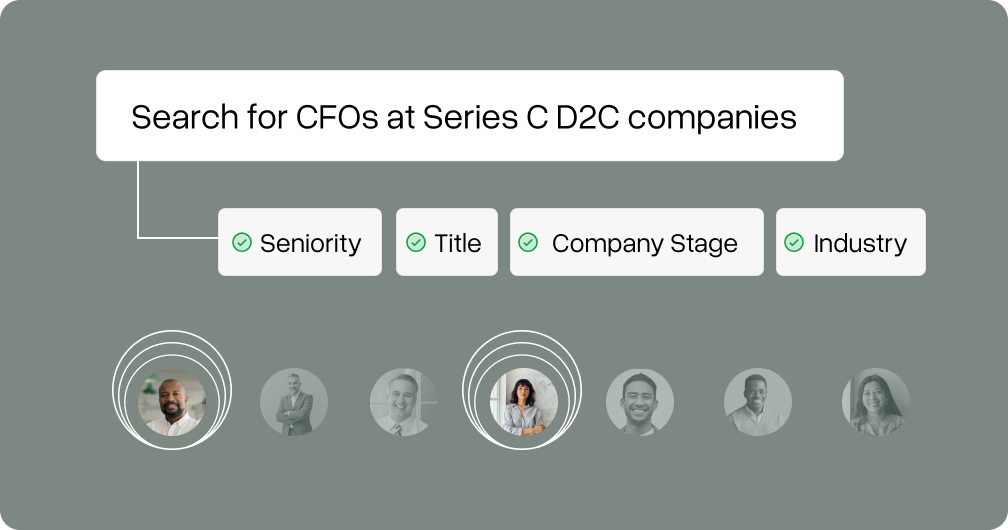
Task: Choose the broadly smiling young man's avatar
Action: pyautogui.click(x=640, y=402)
